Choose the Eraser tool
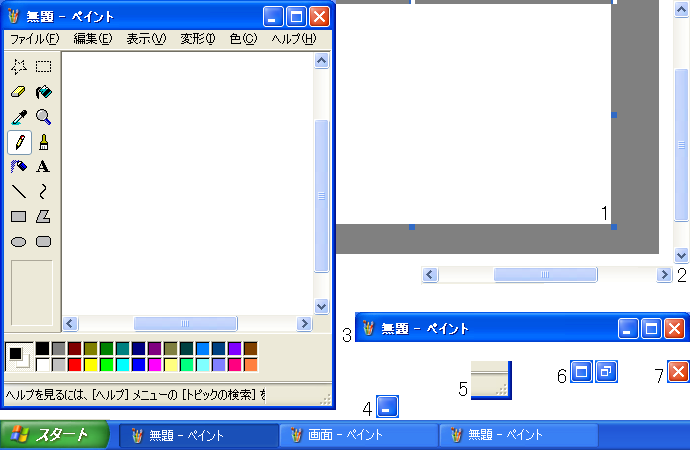The height and width of the screenshot is (450, 690). [x=19, y=92]
